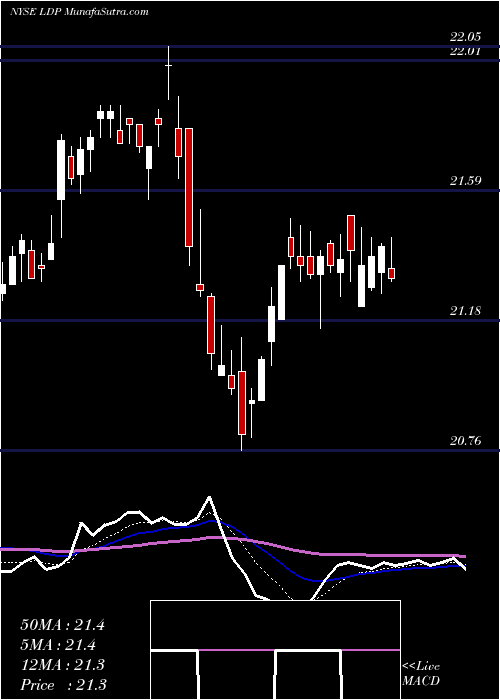500x700 pixels.
Task: Click the 21.59 price level label
Action: pyautogui.click(x=467, y=181)
